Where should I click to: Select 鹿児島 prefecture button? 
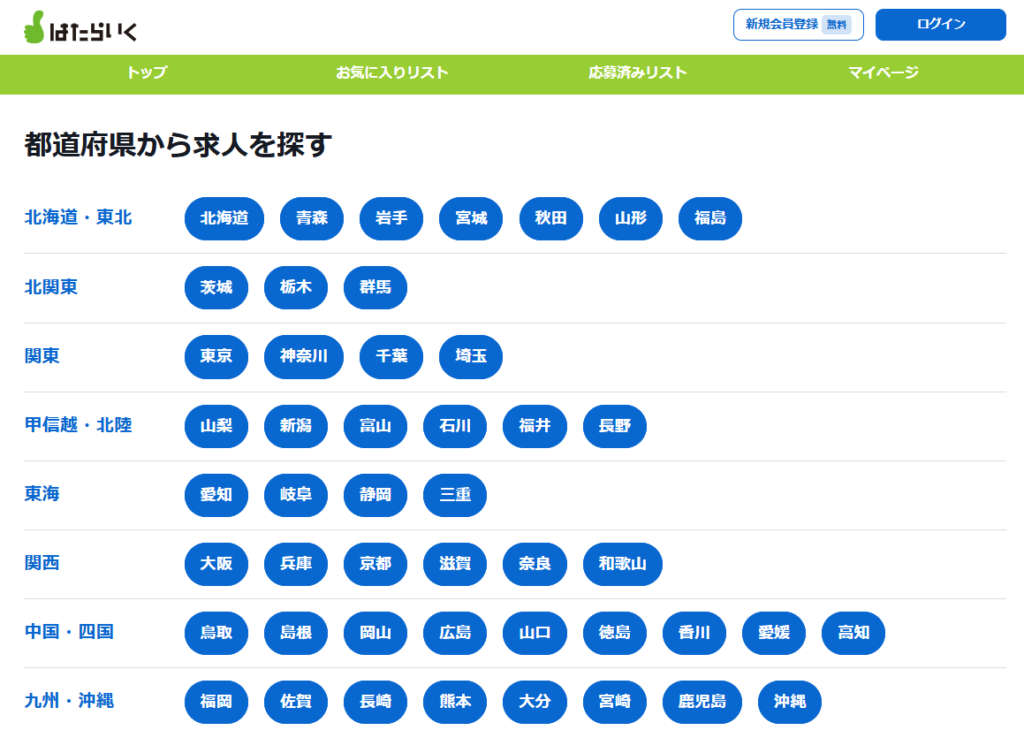click(x=702, y=702)
